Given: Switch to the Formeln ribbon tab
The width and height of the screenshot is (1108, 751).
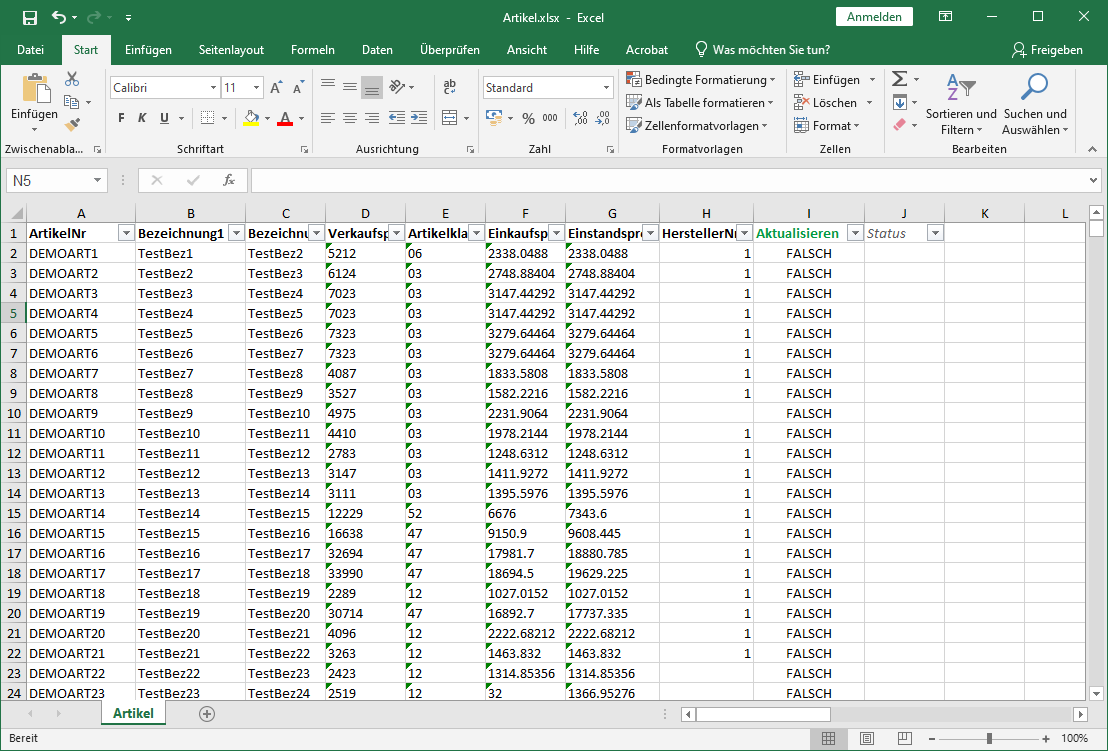Looking at the screenshot, I should pos(312,49).
